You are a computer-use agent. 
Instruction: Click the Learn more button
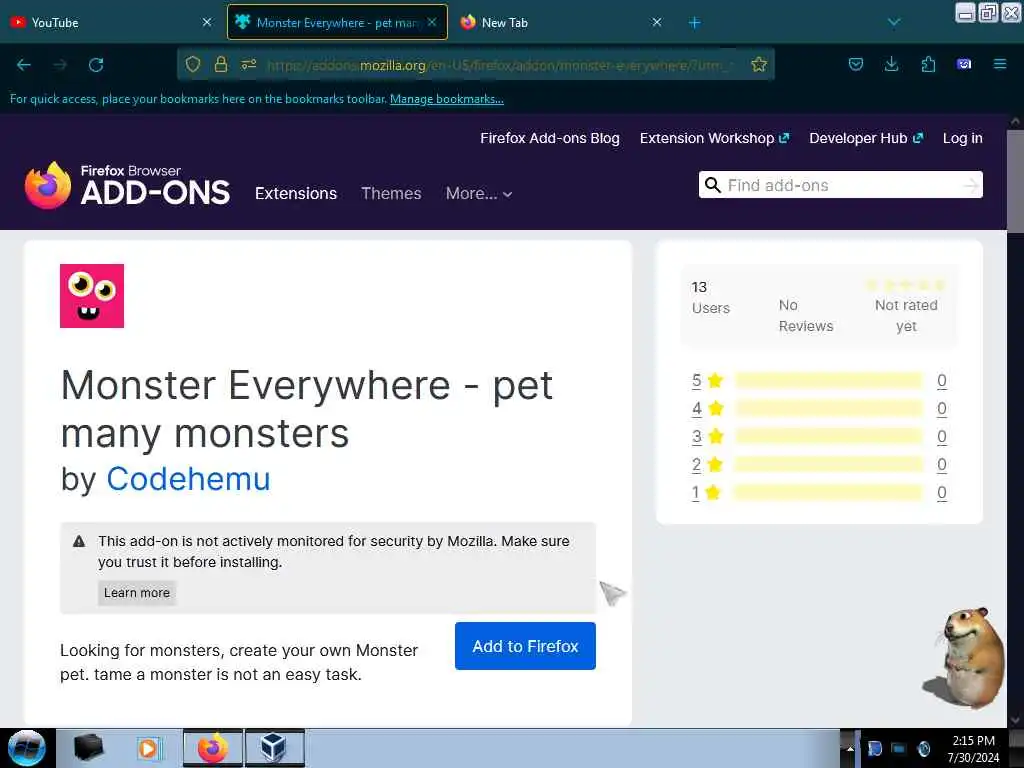point(137,592)
